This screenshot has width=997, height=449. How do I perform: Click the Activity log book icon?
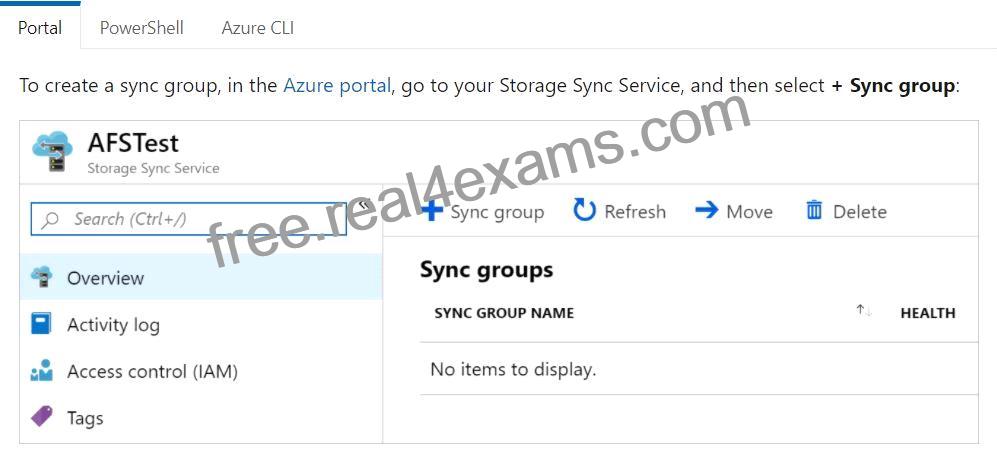click(x=41, y=324)
